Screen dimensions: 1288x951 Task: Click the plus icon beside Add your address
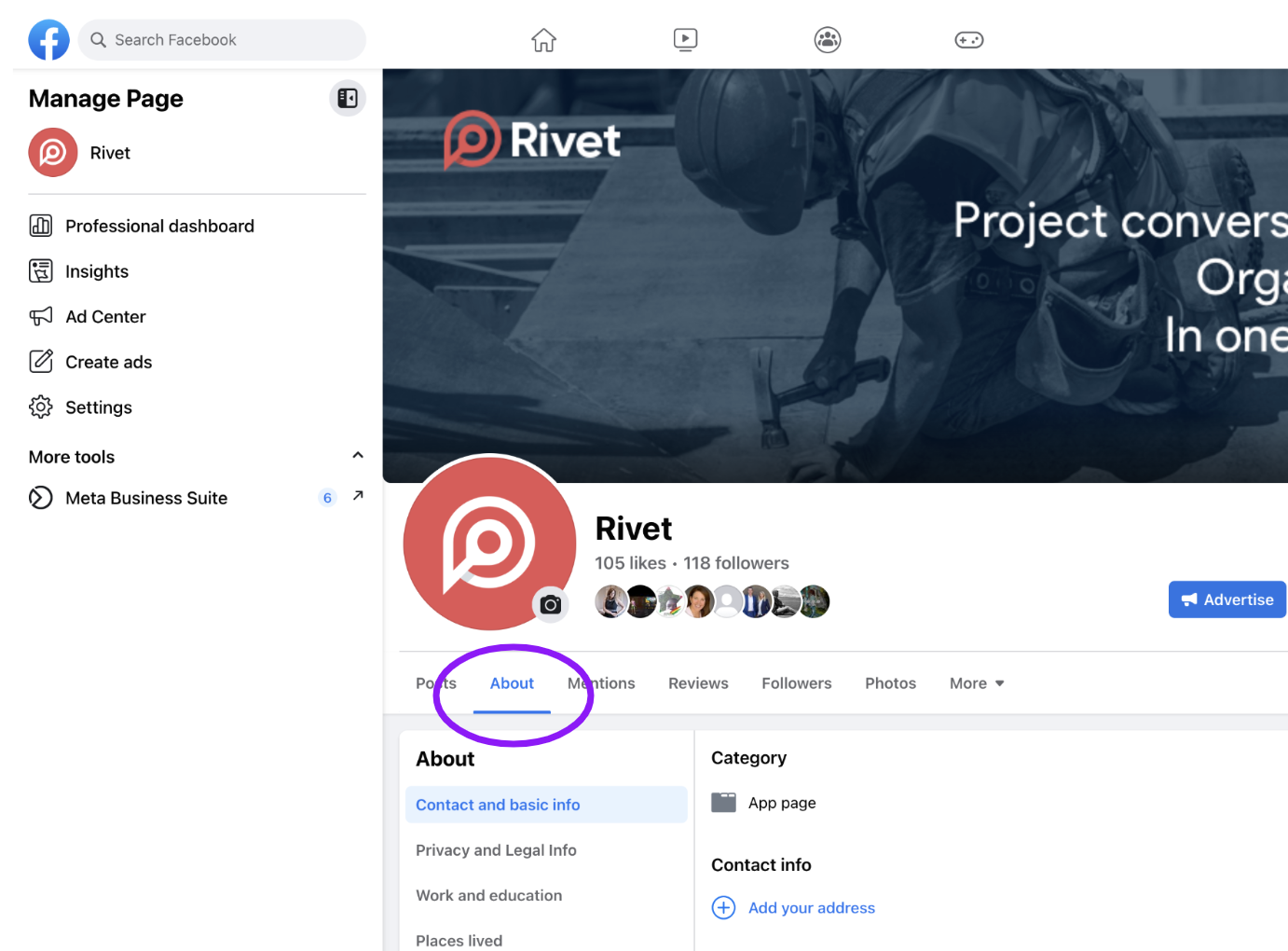[724, 907]
